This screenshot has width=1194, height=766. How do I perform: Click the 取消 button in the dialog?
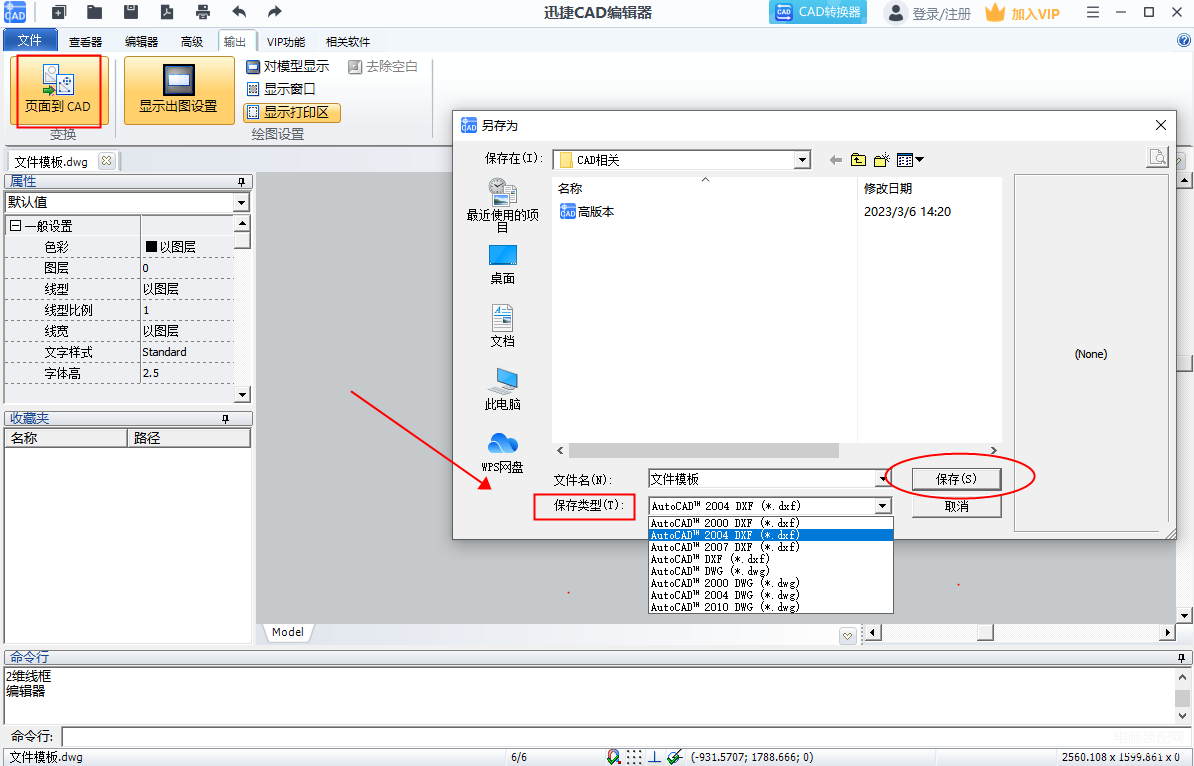click(x=956, y=506)
